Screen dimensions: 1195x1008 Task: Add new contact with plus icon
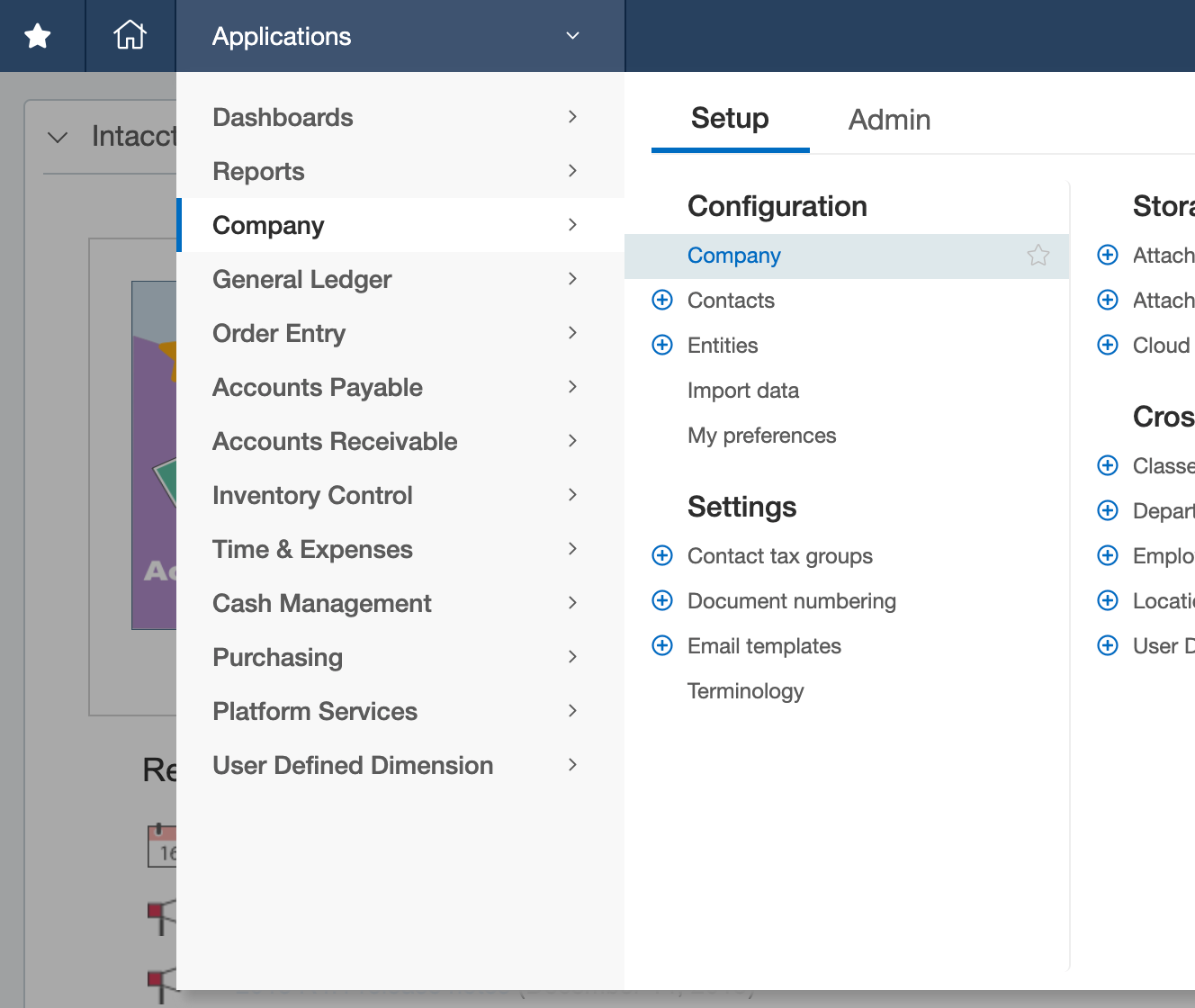point(662,300)
